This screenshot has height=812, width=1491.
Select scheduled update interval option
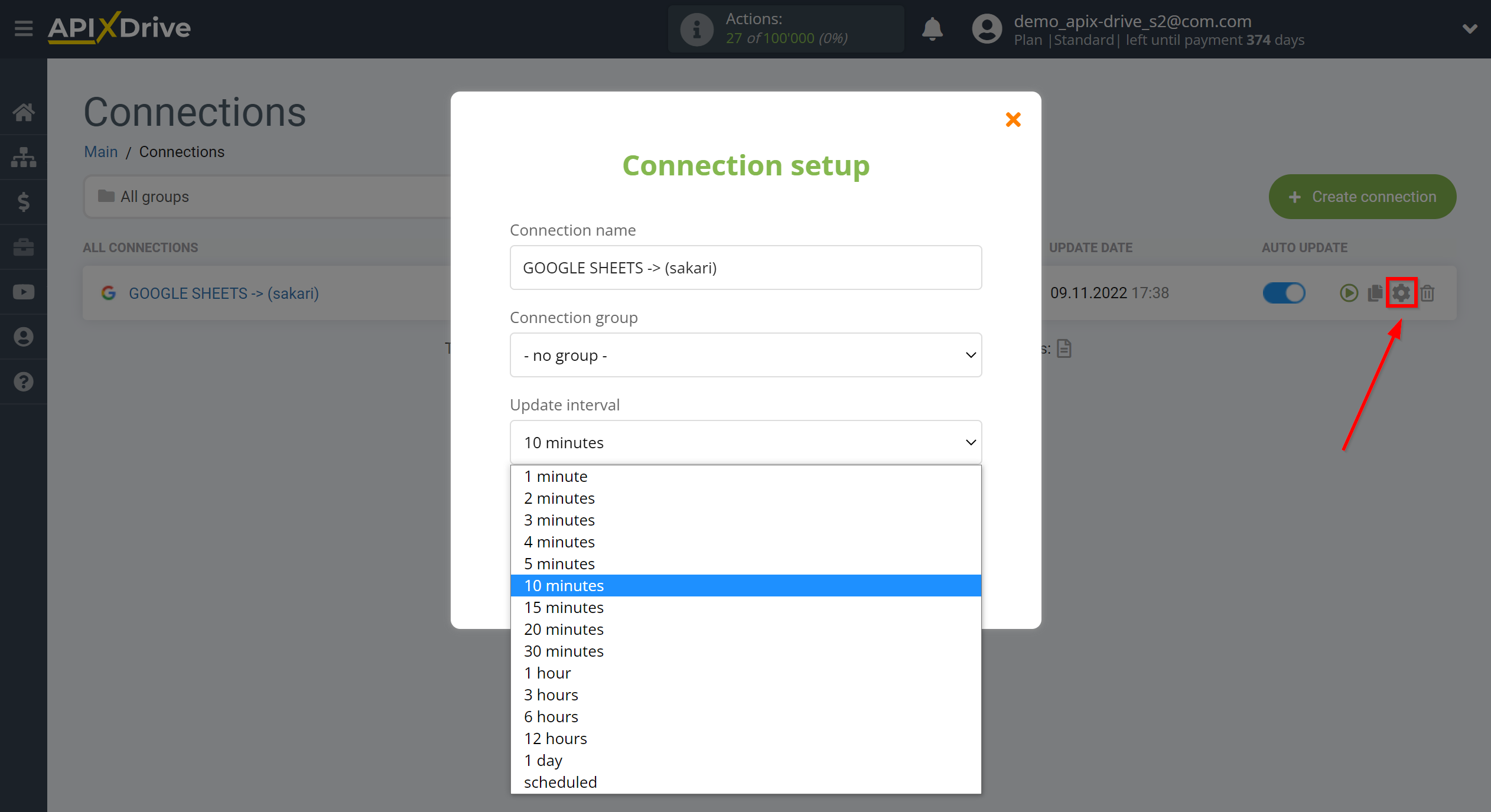click(560, 781)
